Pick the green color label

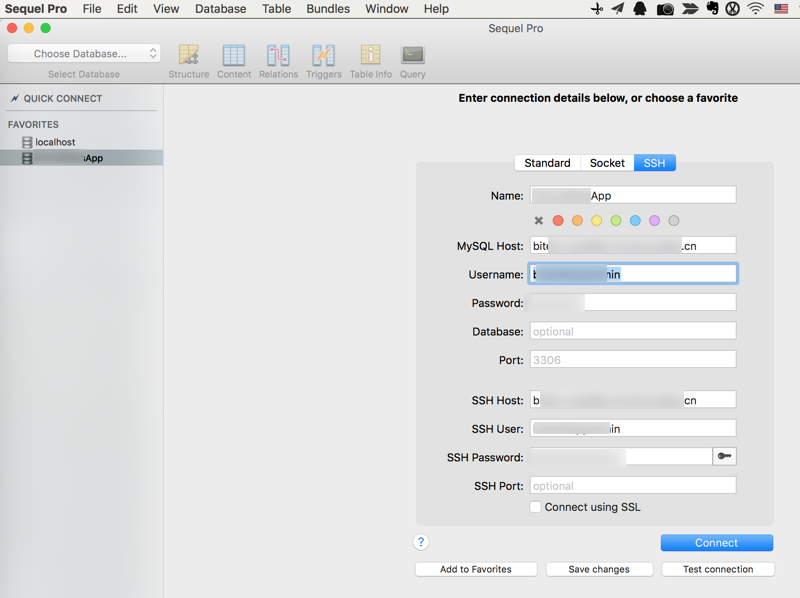click(x=616, y=220)
